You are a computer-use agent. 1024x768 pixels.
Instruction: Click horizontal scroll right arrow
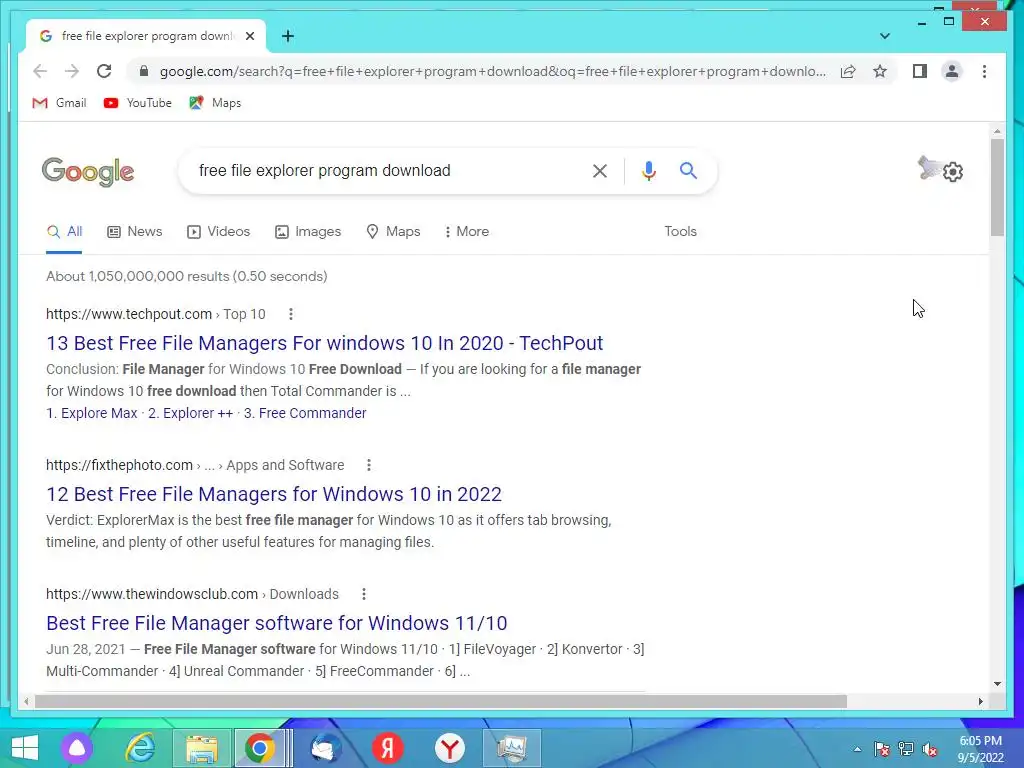[980, 701]
